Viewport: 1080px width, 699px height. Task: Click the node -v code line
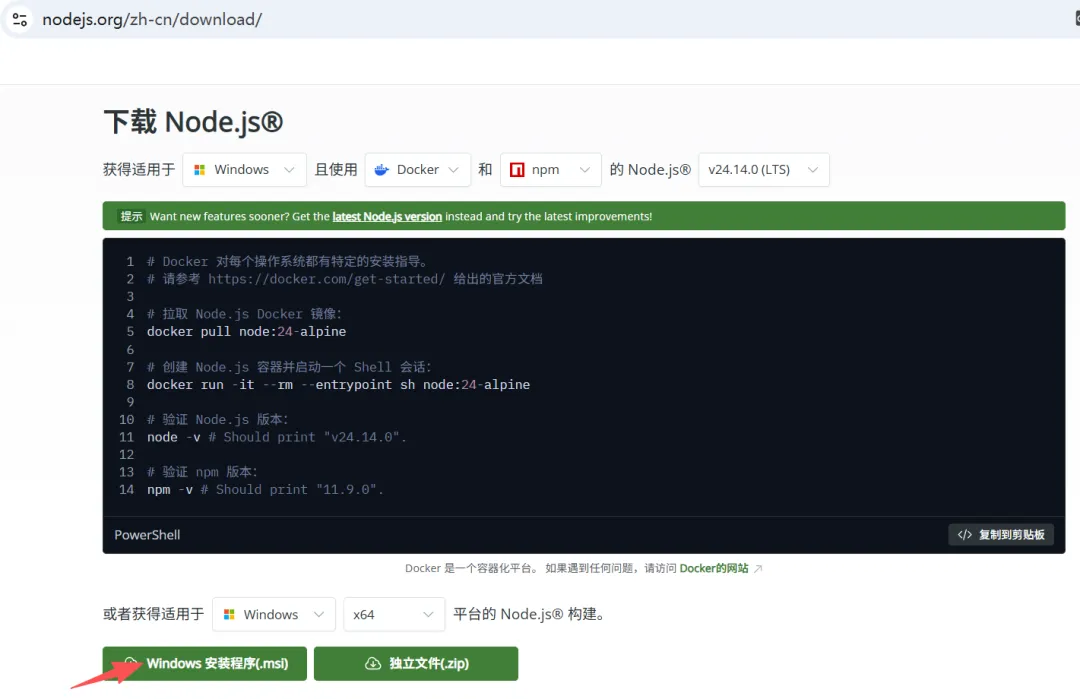click(277, 437)
